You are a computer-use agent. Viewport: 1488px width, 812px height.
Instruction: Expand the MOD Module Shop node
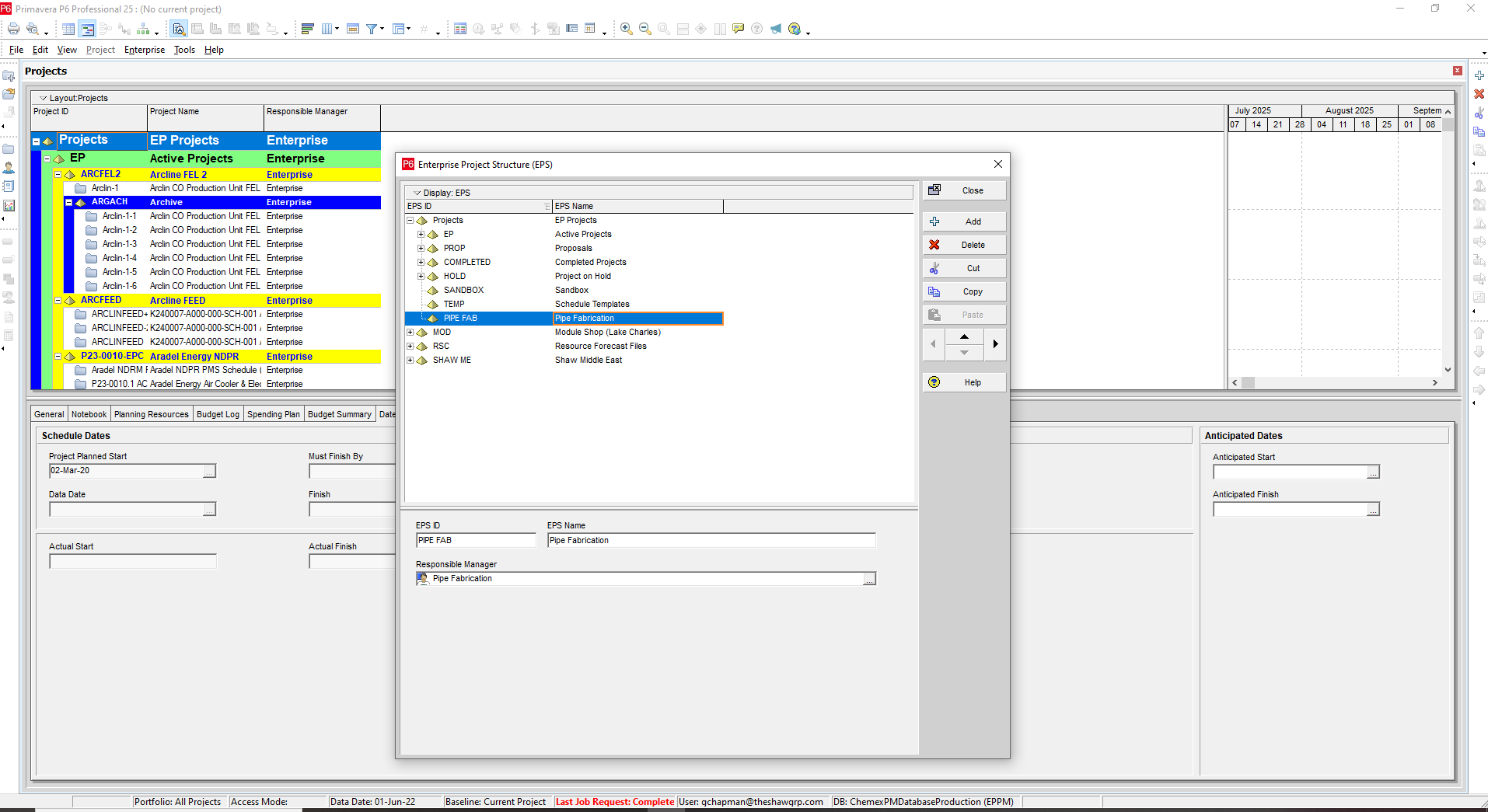point(410,333)
